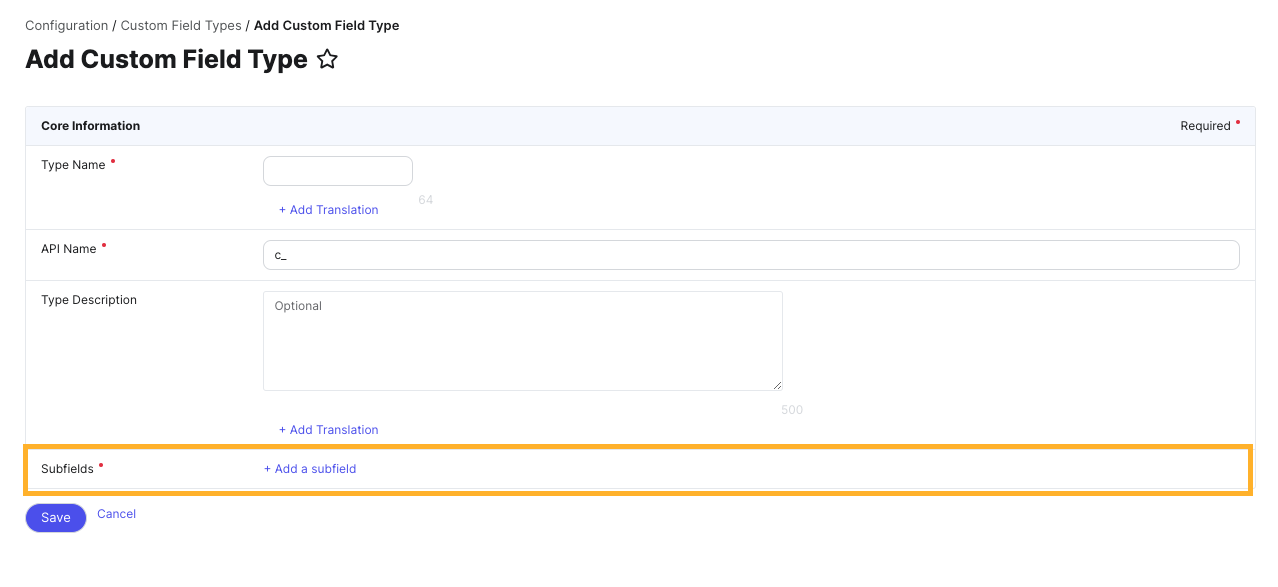Image resolution: width=1278 pixels, height=587 pixels.
Task: Click the plus icon on Add a subfield
Action: click(267, 468)
